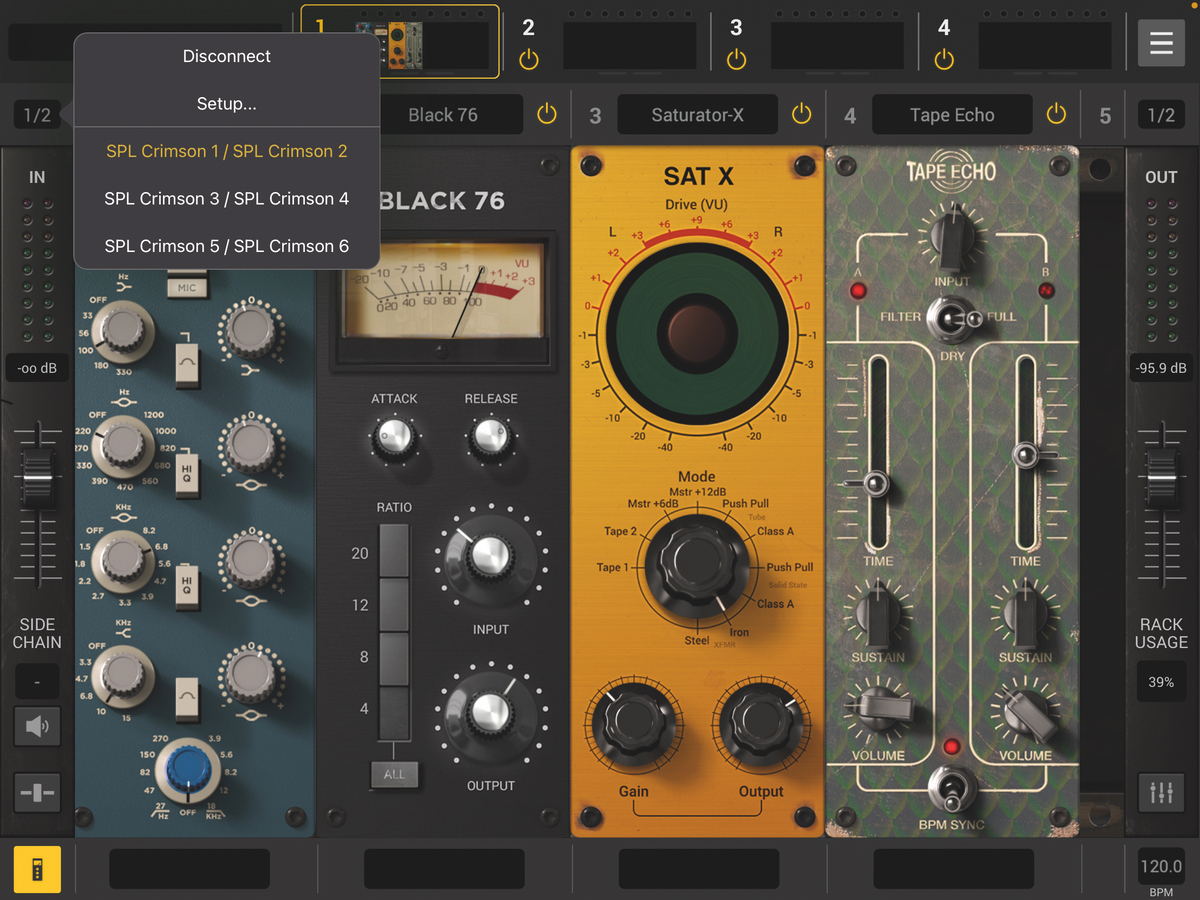Toggle the upper HI Q button on the EQ
This screenshot has width=1200, height=900.
pos(187,474)
